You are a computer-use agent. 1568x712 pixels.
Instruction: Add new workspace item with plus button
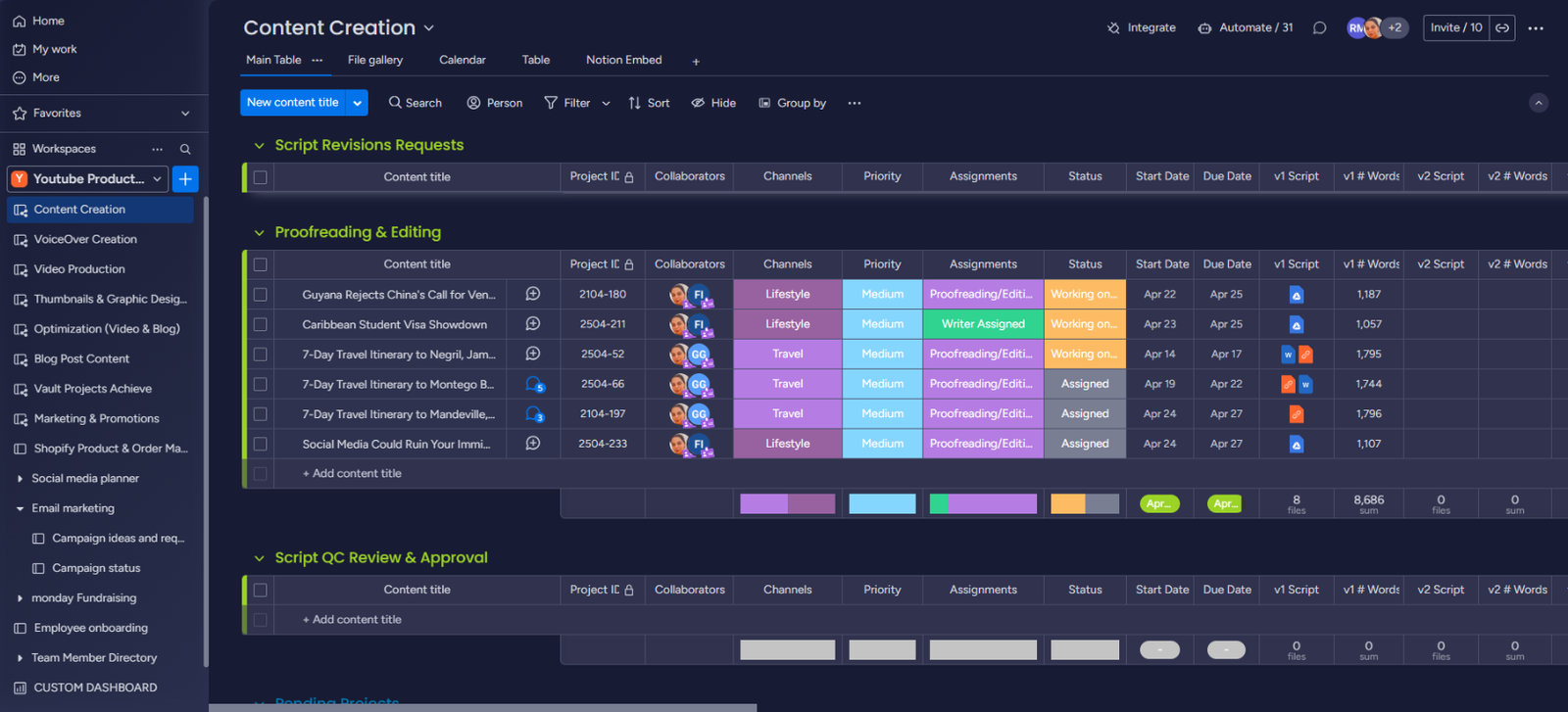coord(185,179)
